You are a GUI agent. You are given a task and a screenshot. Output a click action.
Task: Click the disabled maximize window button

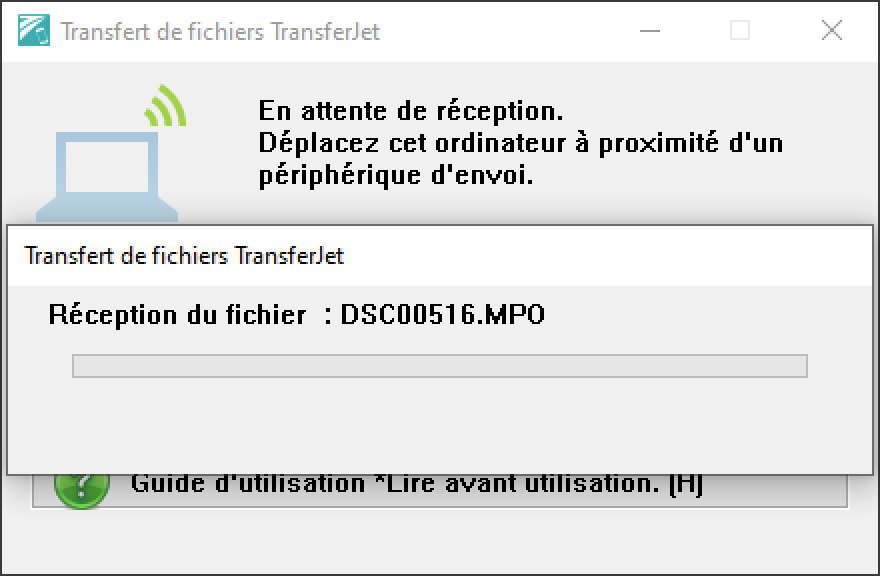pyautogui.click(x=740, y=30)
